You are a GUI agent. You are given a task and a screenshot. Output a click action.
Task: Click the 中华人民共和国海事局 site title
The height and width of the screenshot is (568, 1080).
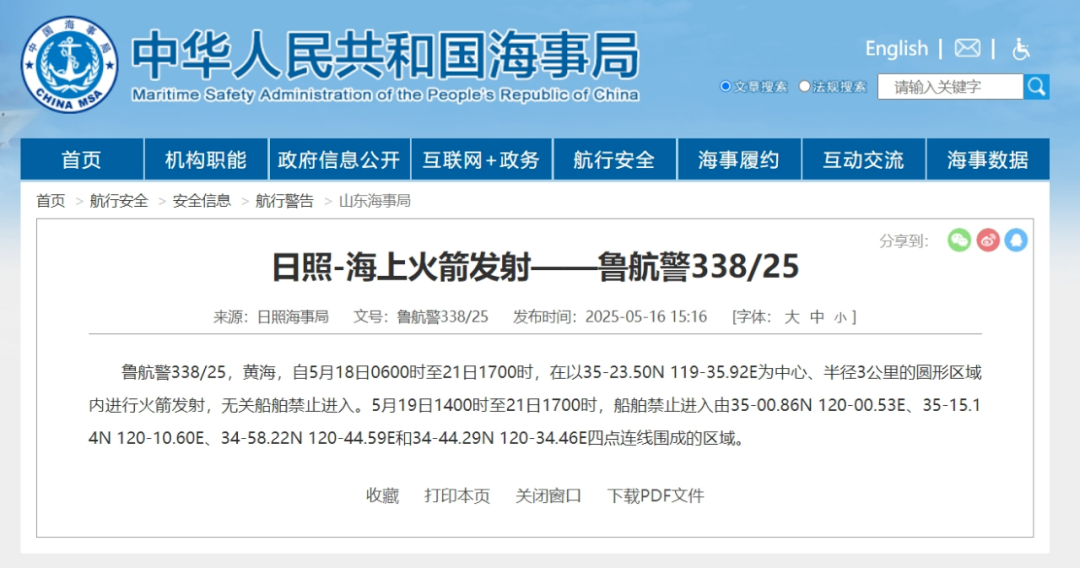pyautogui.click(x=386, y=55)
